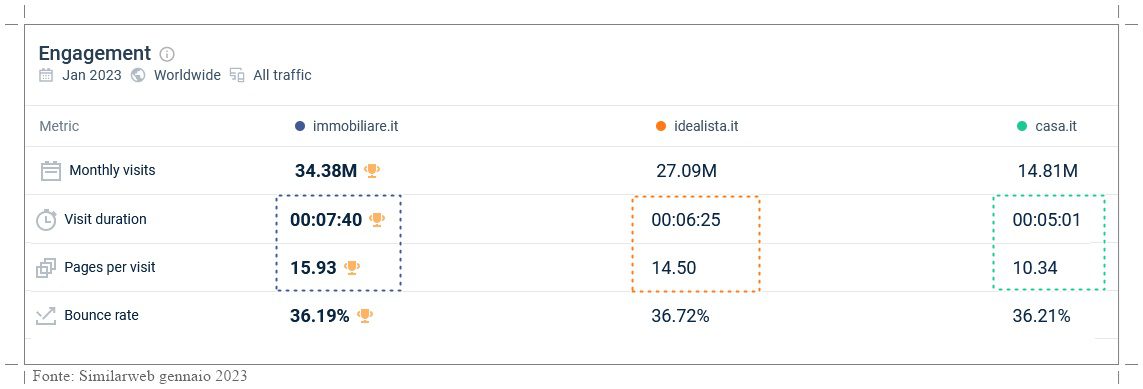
Task: Click the trophy next to 36.19%
Action: 365,315
